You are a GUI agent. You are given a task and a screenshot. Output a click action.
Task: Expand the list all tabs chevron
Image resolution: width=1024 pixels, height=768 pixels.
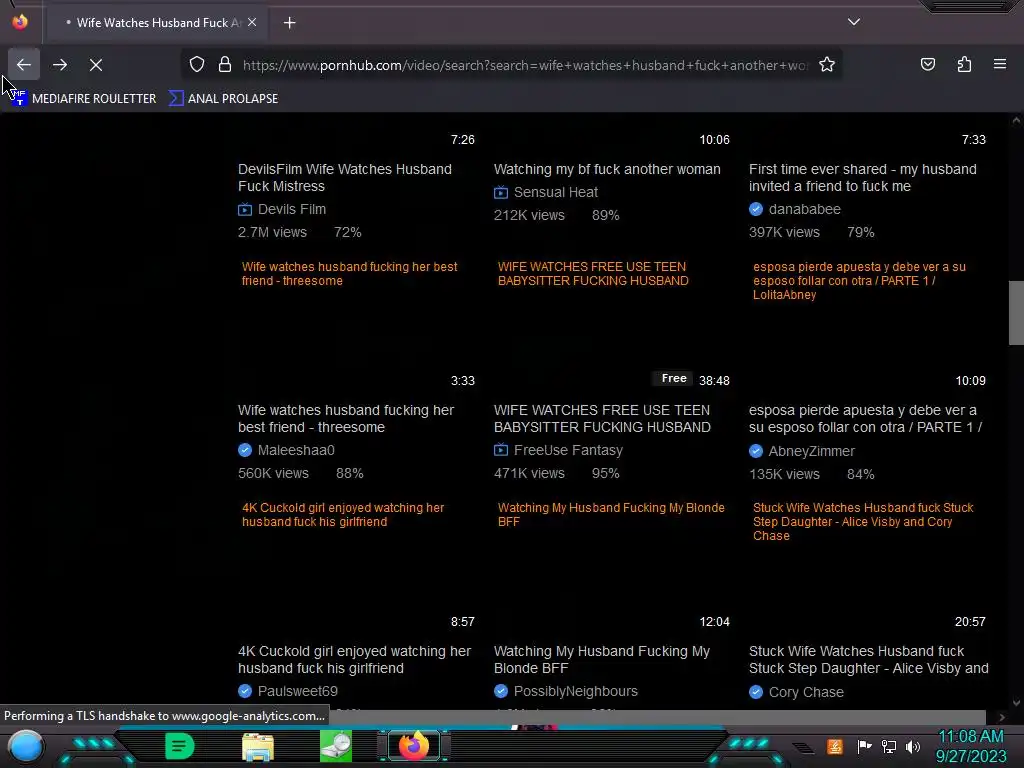tap(854, 22)
